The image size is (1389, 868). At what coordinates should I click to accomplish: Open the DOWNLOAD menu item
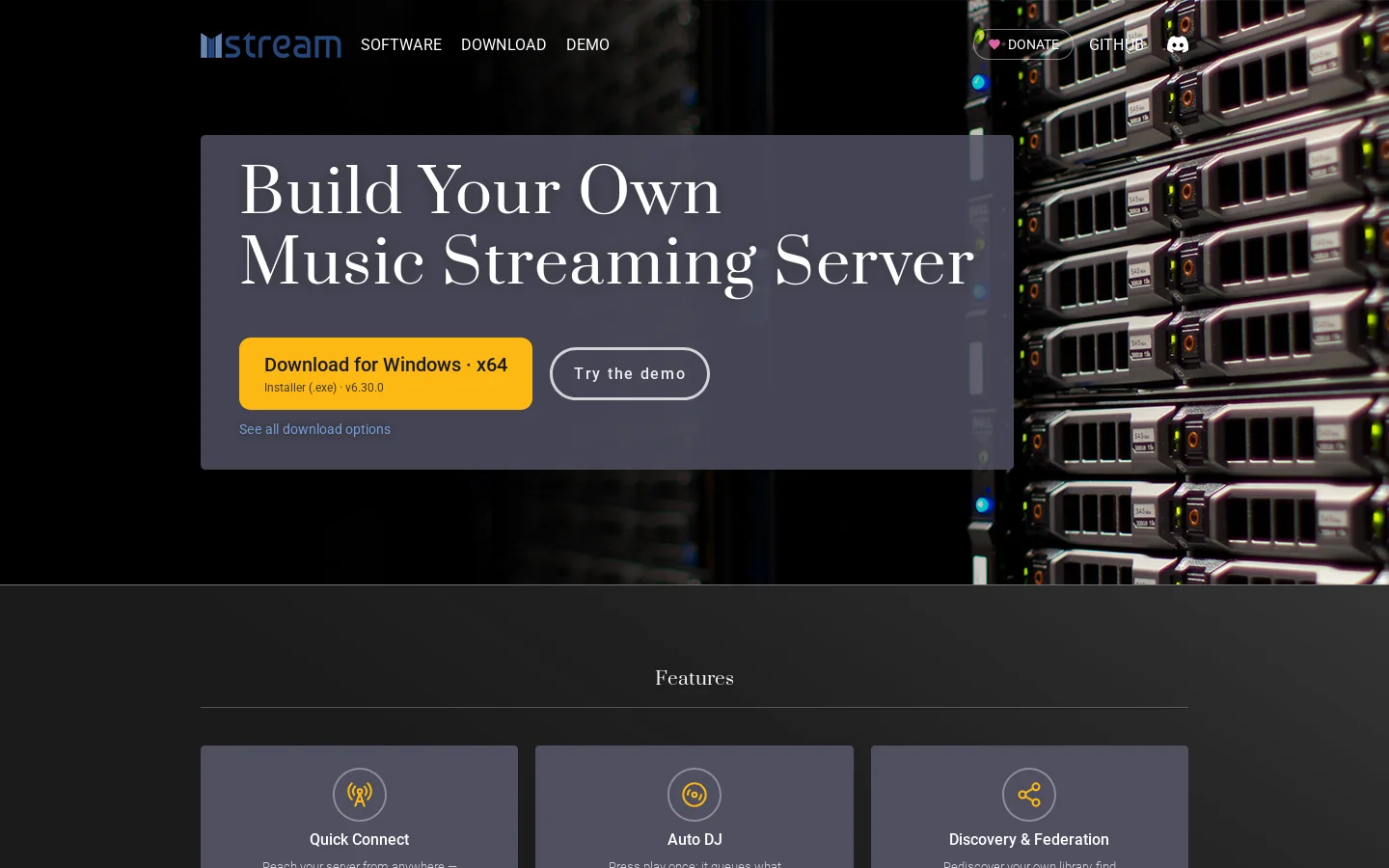(504, 44)
